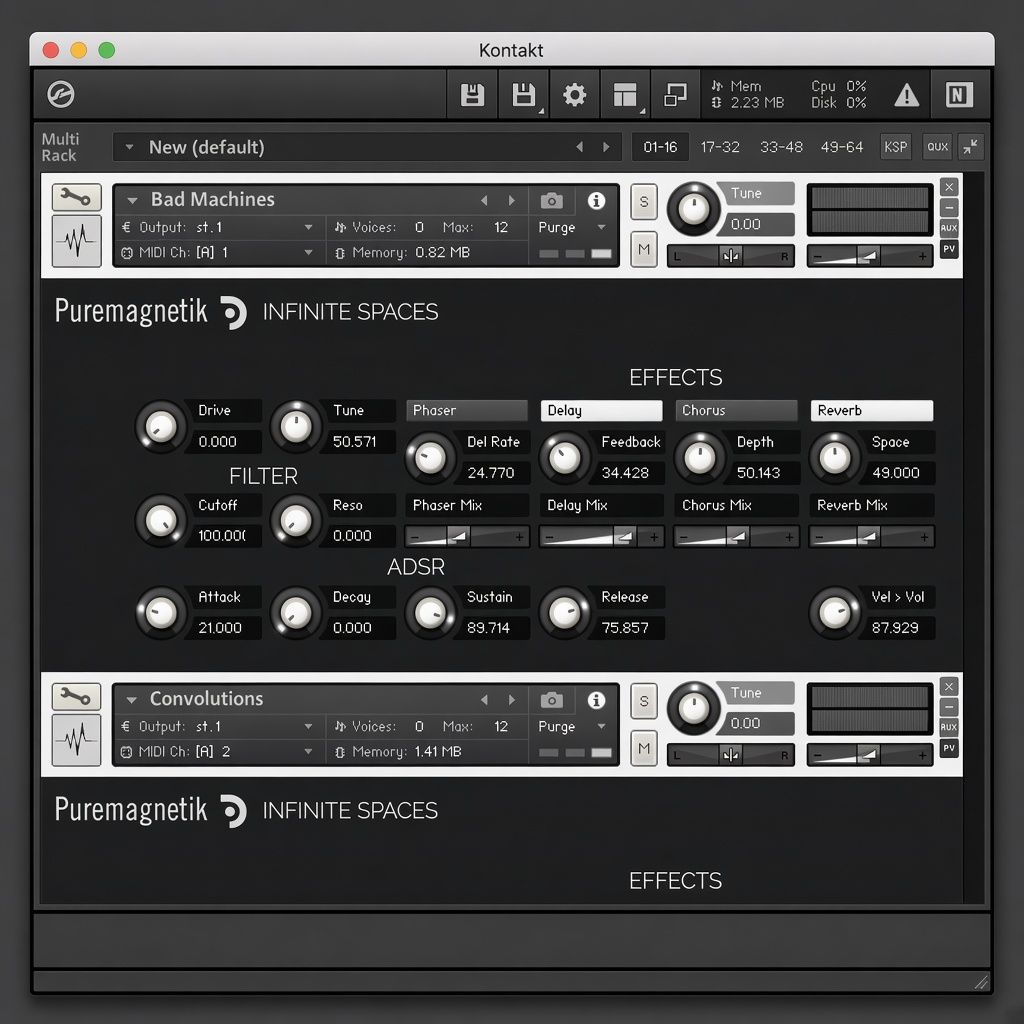The image size is (1024, 1024).
Task: Click Bad Machines pan L-R slider
Action: point(730,256)
